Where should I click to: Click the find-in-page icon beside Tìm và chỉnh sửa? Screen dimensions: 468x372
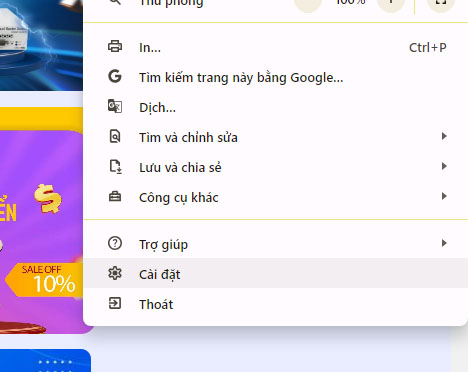pos(115,136)
